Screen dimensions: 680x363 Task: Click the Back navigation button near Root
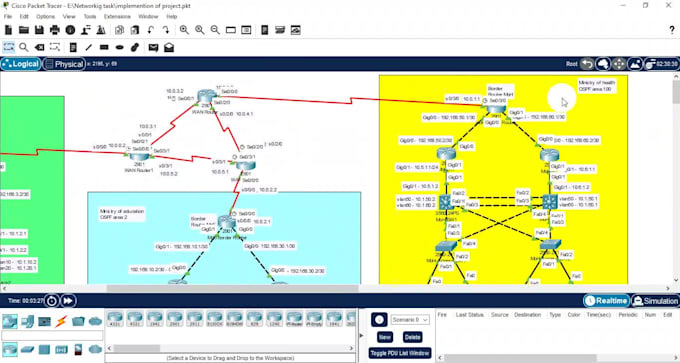coord(587,64)
